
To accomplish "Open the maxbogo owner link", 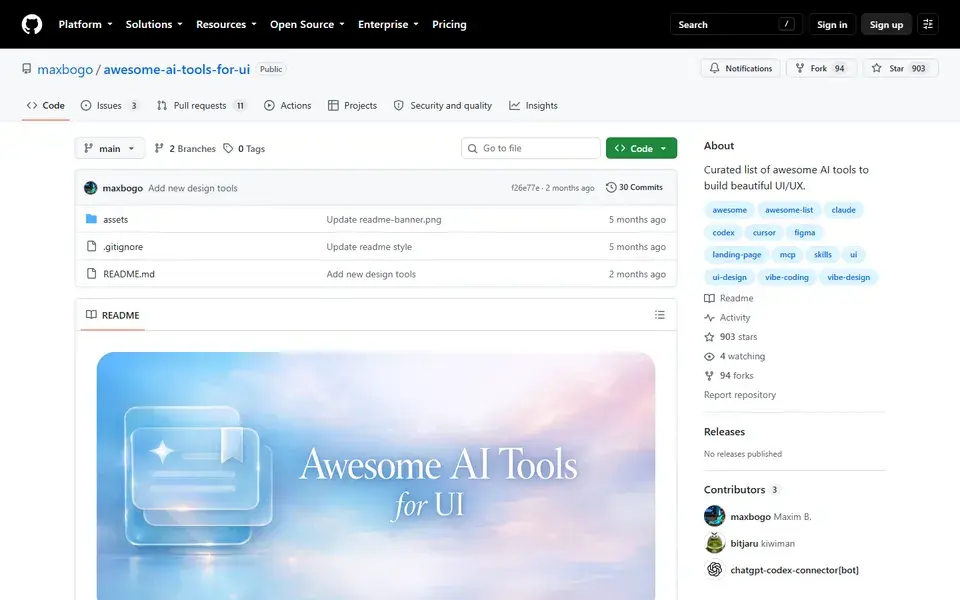I will 65,69.
